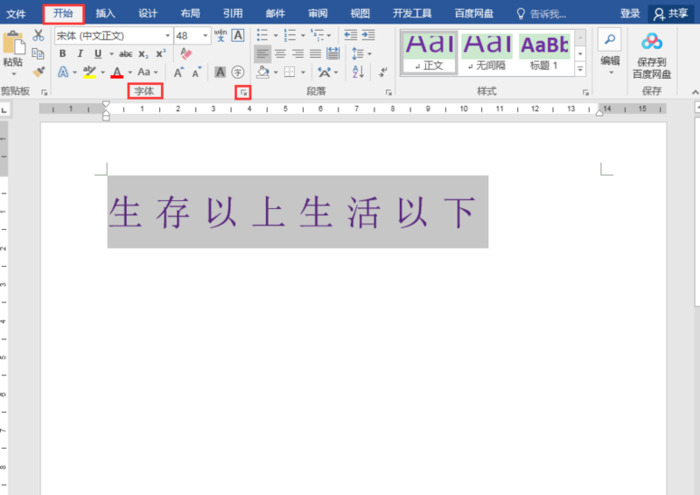Open the 文件 tab
The image size is (700, 495).
pos(17,14)
